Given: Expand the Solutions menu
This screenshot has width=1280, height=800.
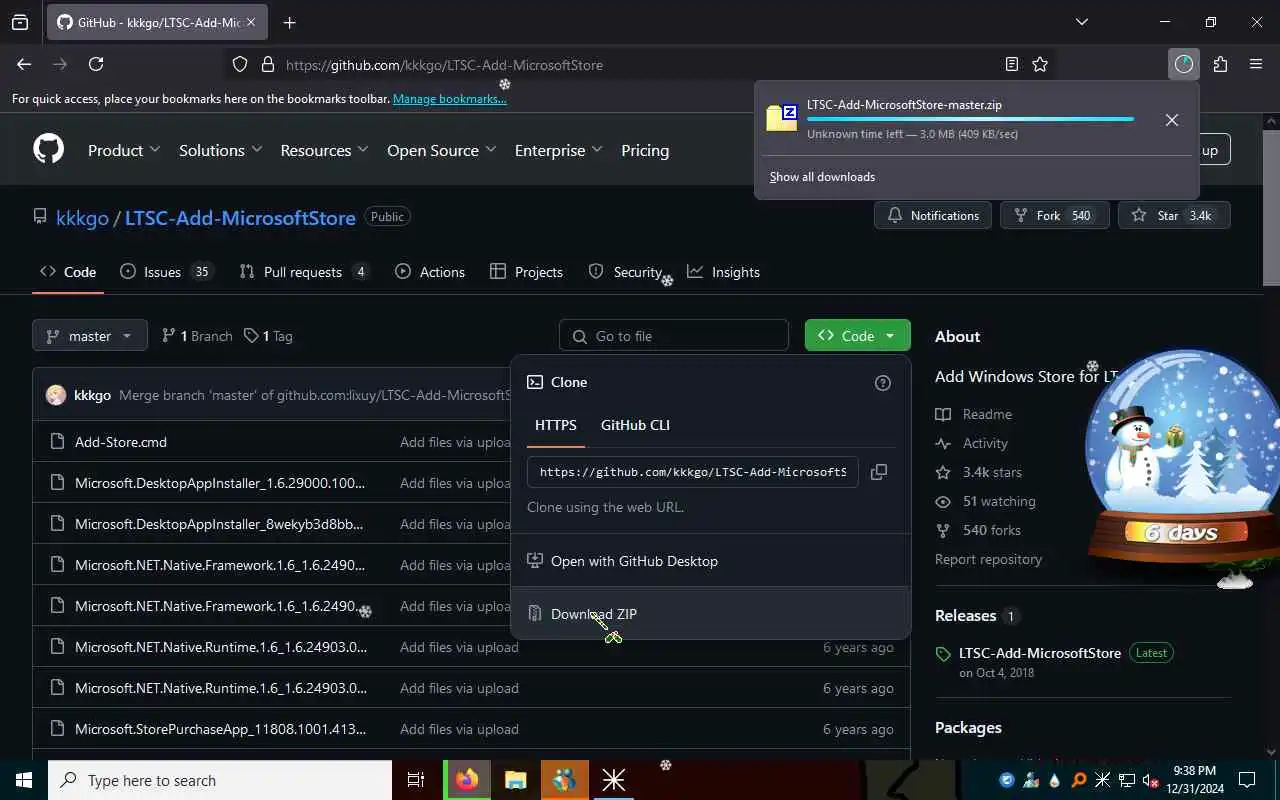Looking at the screenshot, I should click(220, 150).
